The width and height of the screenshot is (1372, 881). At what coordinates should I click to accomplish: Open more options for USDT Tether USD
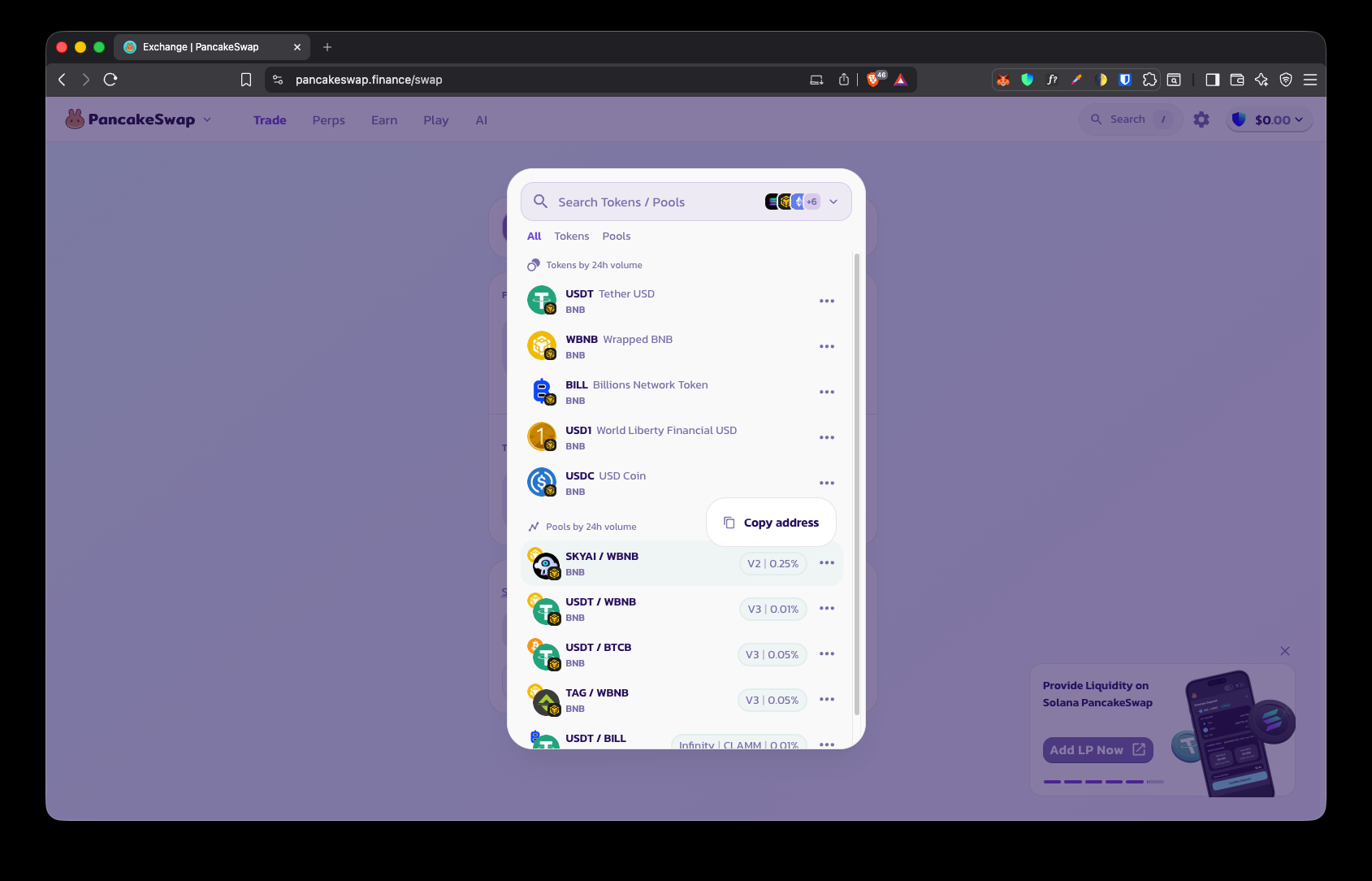827,301
